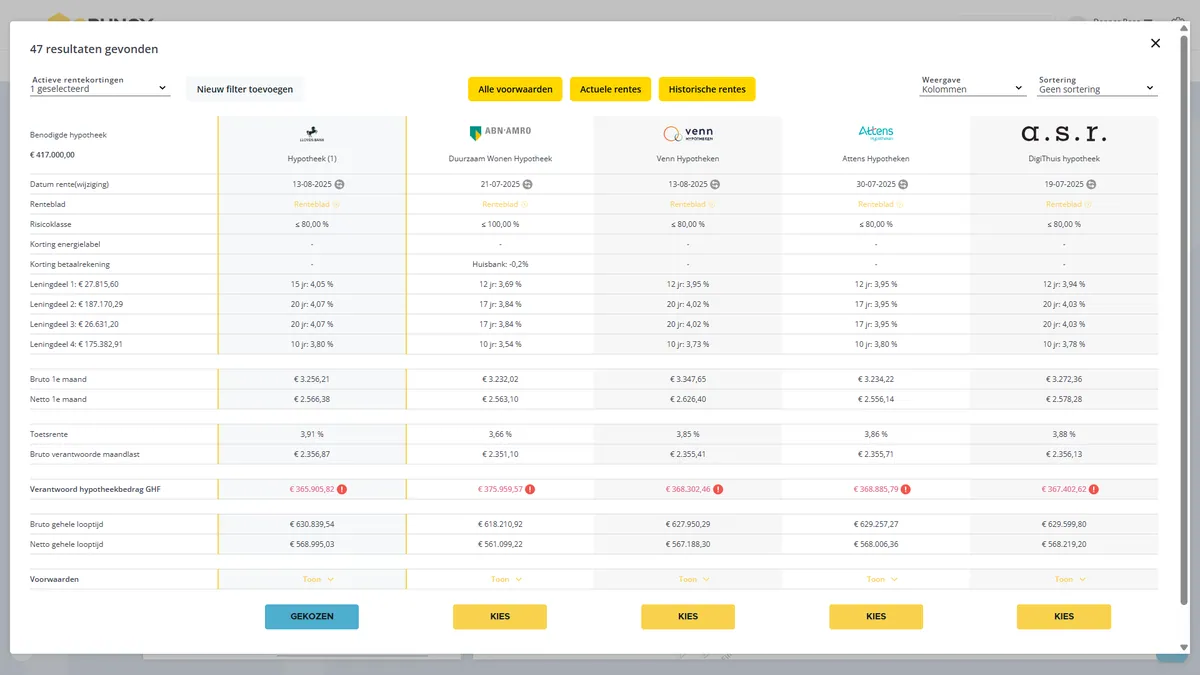Click the red warning icon next to € 368.302,46
Image resolution: width=1200 pixels, height=675 pixels.
pyautogui.click(x=718, y=489)
